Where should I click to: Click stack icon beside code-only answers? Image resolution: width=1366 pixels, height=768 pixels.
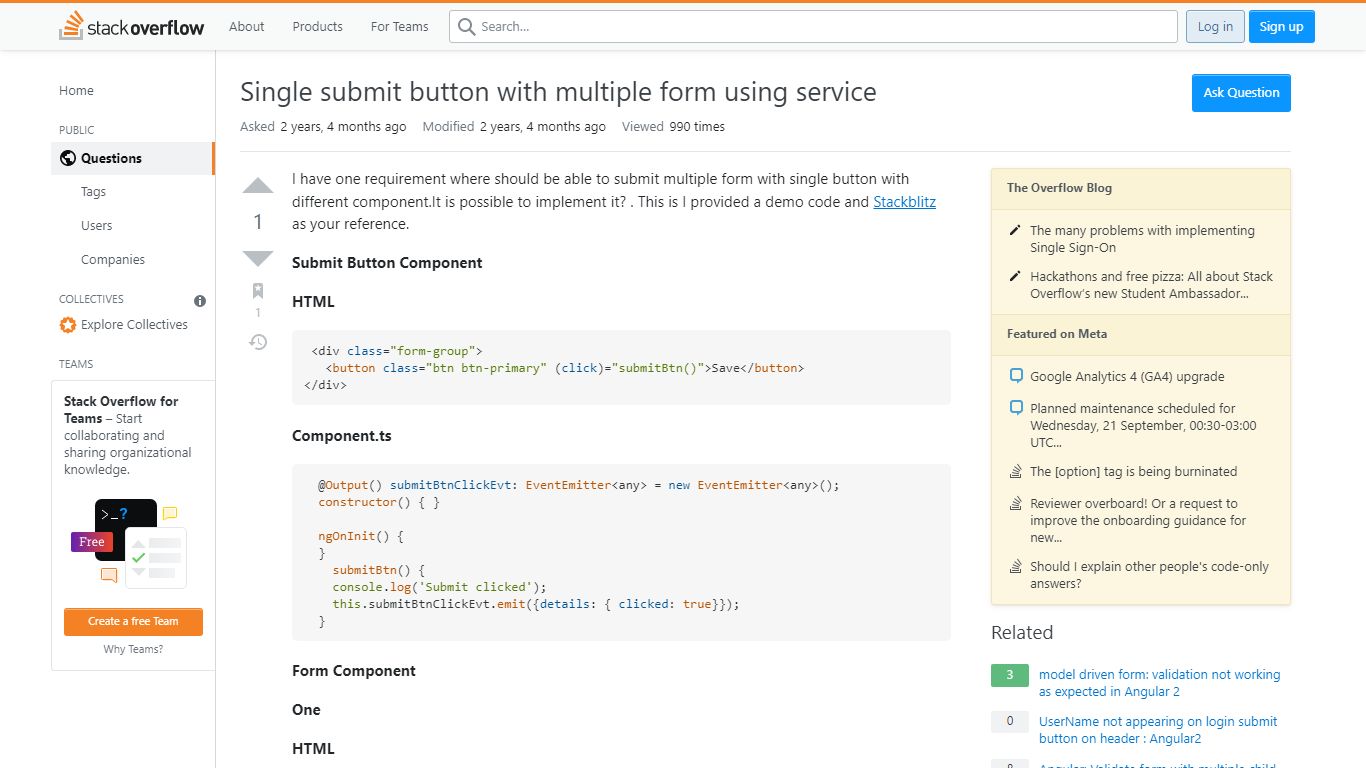1016,567
